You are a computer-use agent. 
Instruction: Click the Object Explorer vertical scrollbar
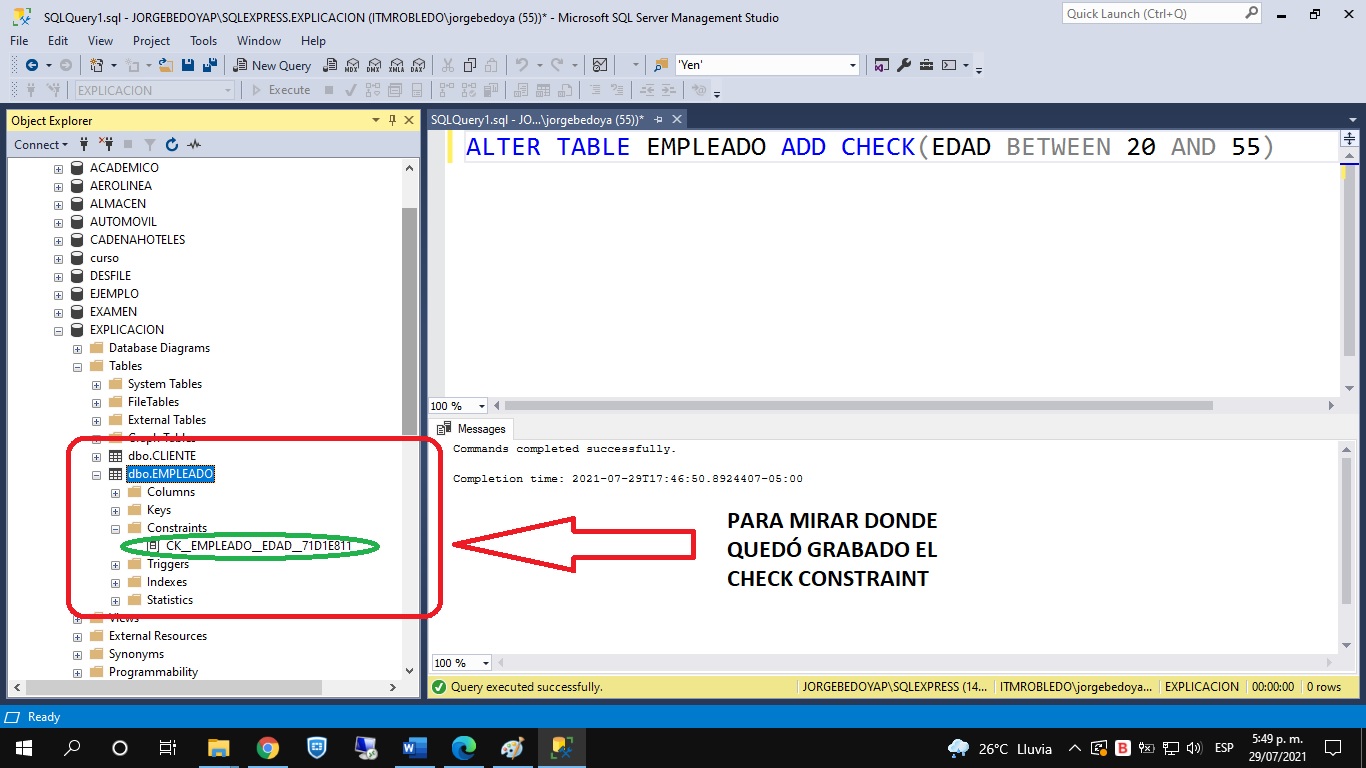[x=409, y=320]
